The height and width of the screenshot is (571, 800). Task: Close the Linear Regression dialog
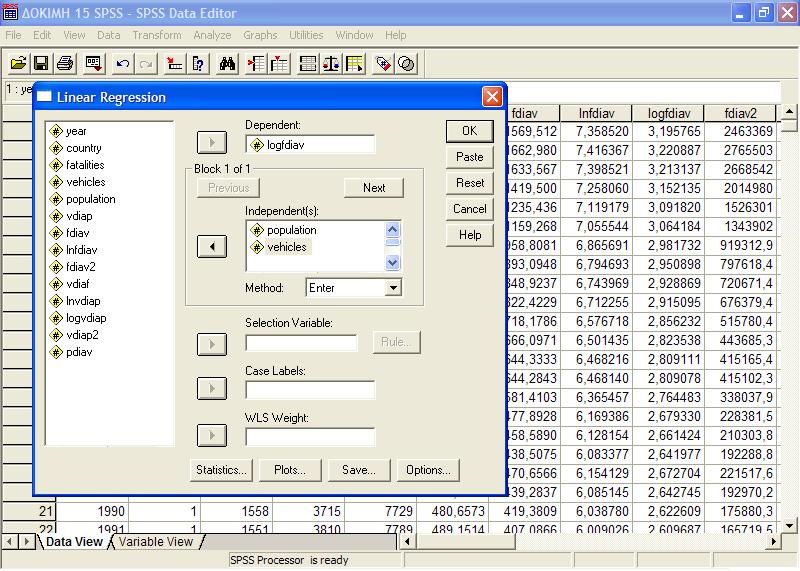click(x=492, y=96)
